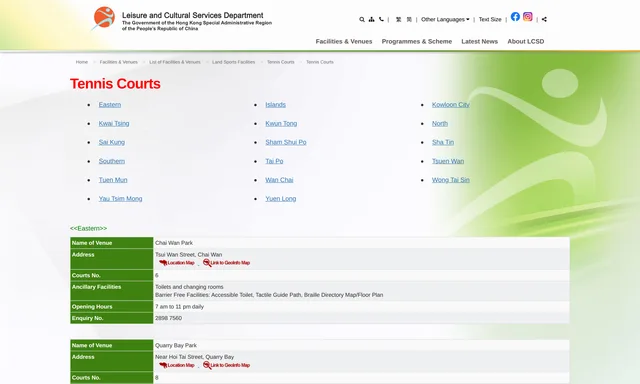Click List of Facilities & Venues breadcrumb
Image resolution: width=640 pixels, height=384 pixels.
175,62
